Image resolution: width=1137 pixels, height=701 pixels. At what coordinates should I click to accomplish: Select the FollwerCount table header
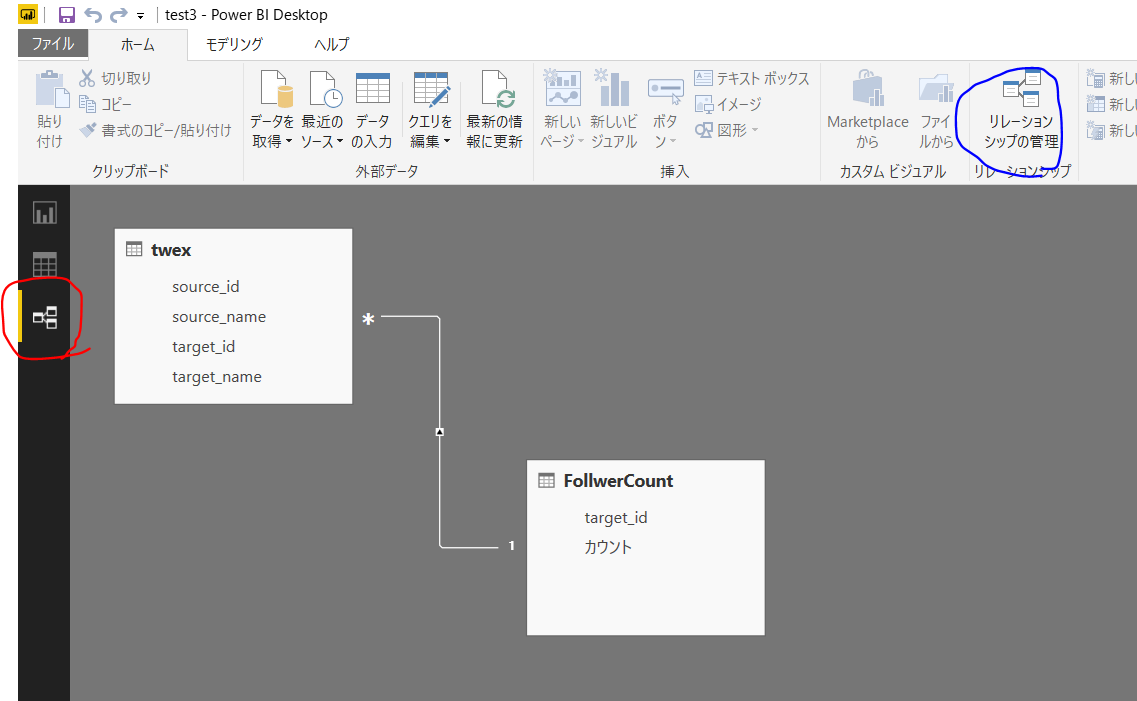tap(645, 481)
